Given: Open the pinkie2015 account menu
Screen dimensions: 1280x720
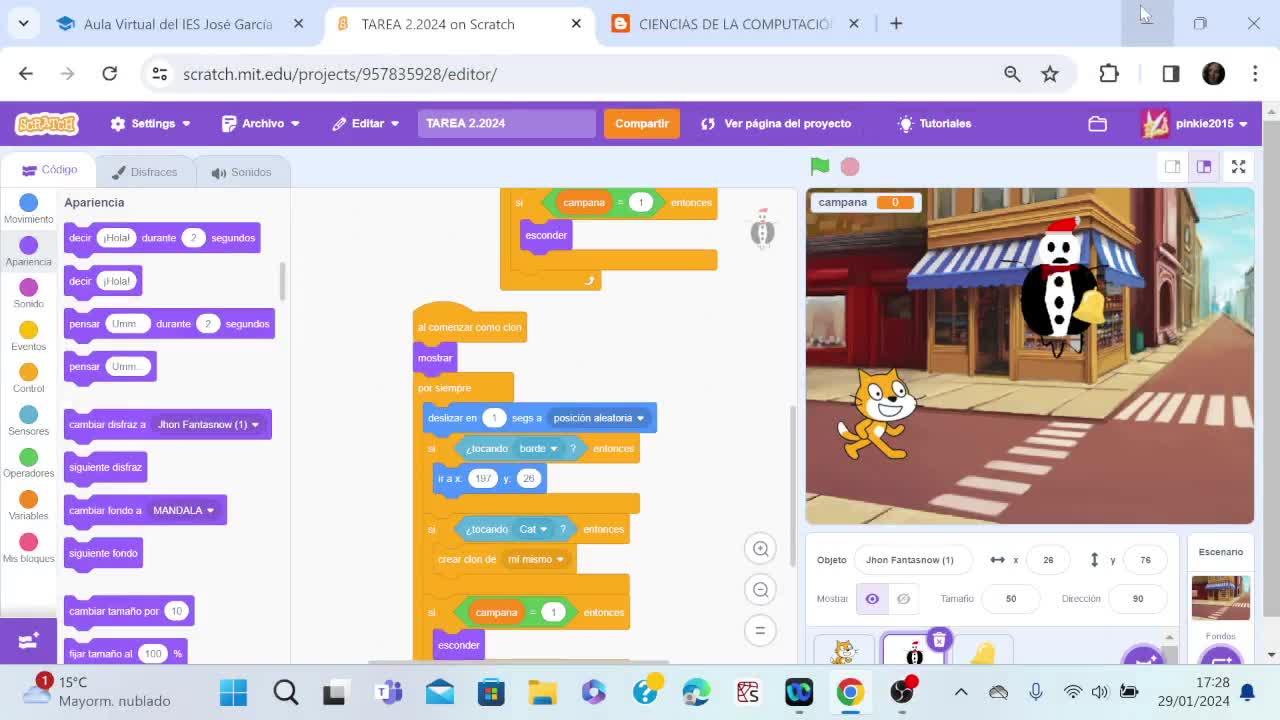Looking at the screenshot, I should tap(1195, 123).
